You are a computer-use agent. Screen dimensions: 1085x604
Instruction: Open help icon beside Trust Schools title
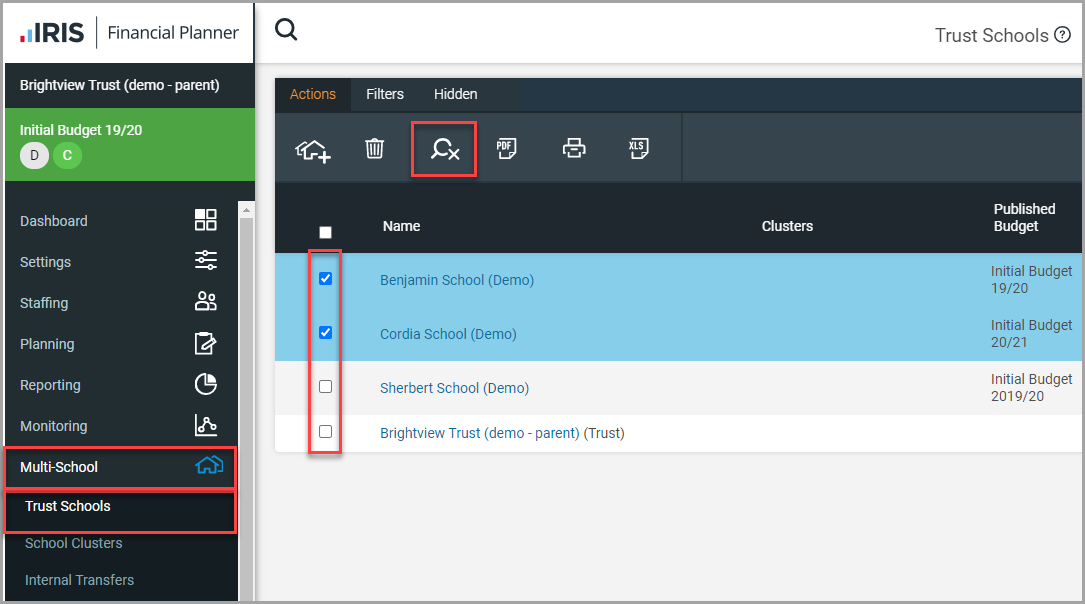(x=1062, y=35)
